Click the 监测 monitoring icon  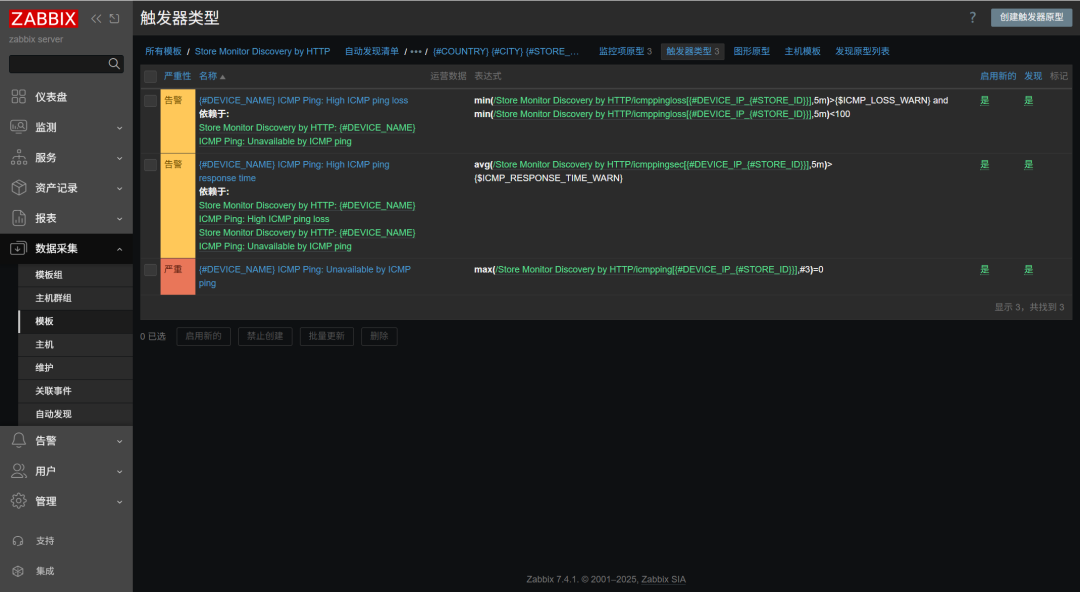coord(19,127)
